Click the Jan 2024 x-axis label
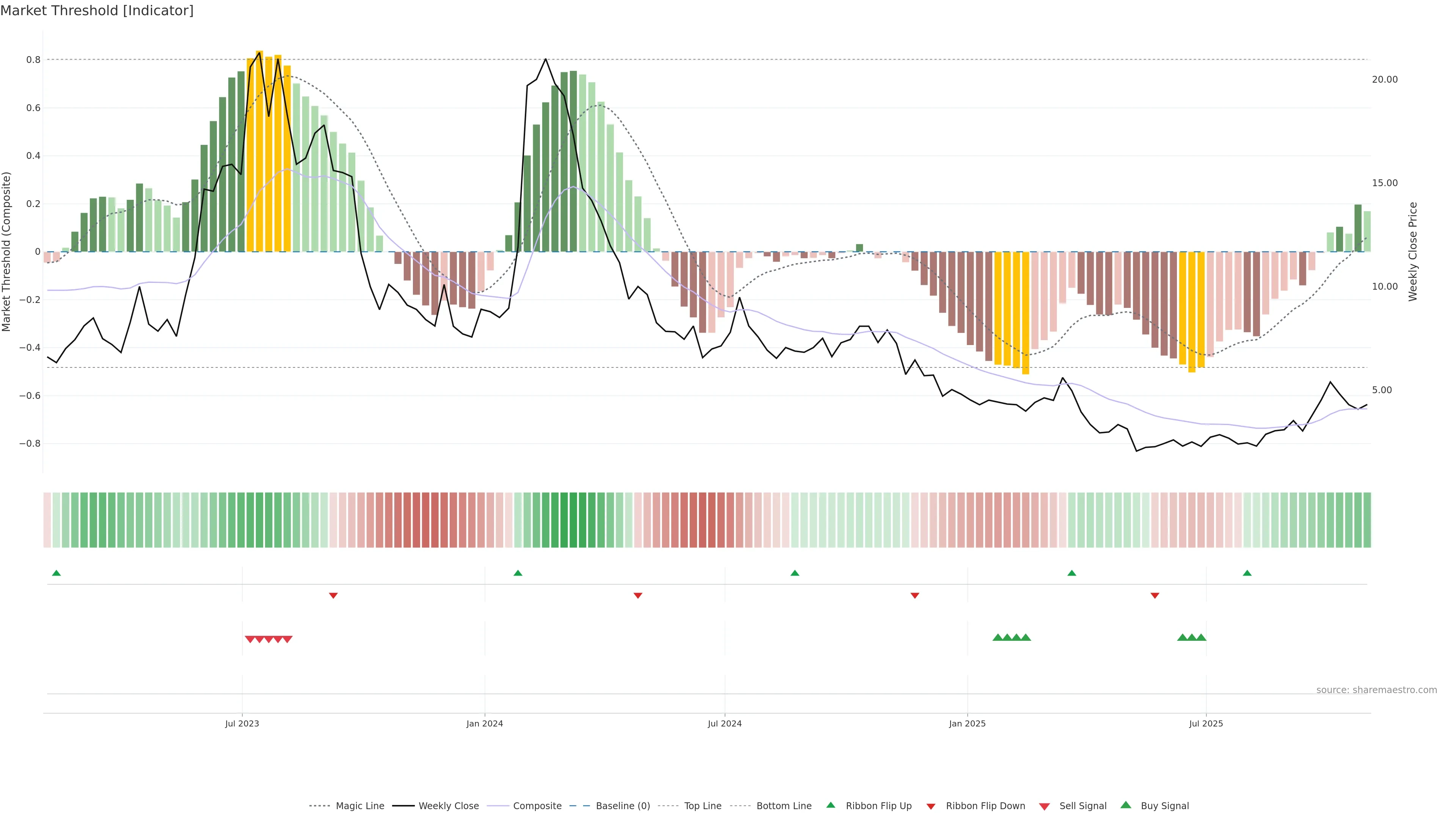Image resolution: width=1456 pixels, height=819 pixels. coord(485,723)
